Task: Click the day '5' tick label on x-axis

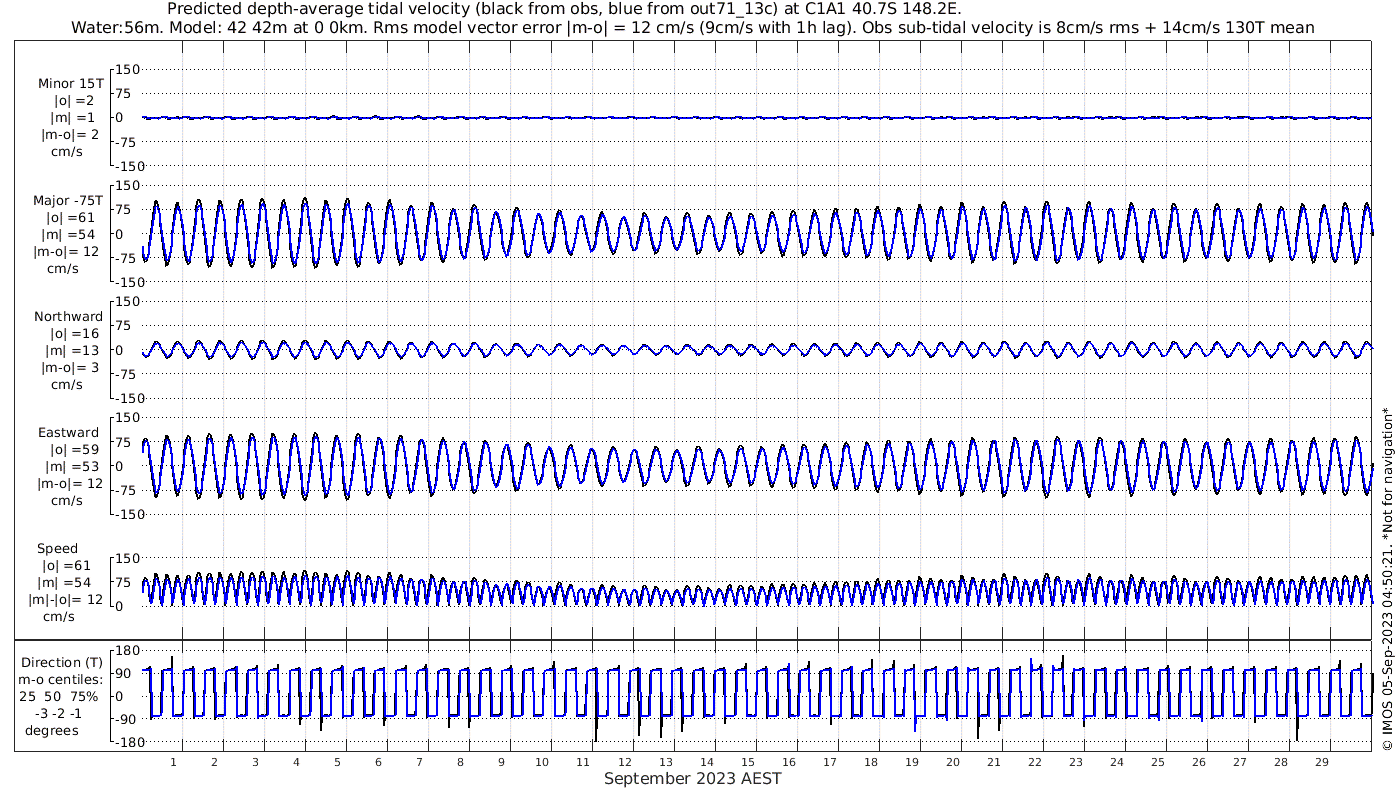Action: (x=337, y=762)
